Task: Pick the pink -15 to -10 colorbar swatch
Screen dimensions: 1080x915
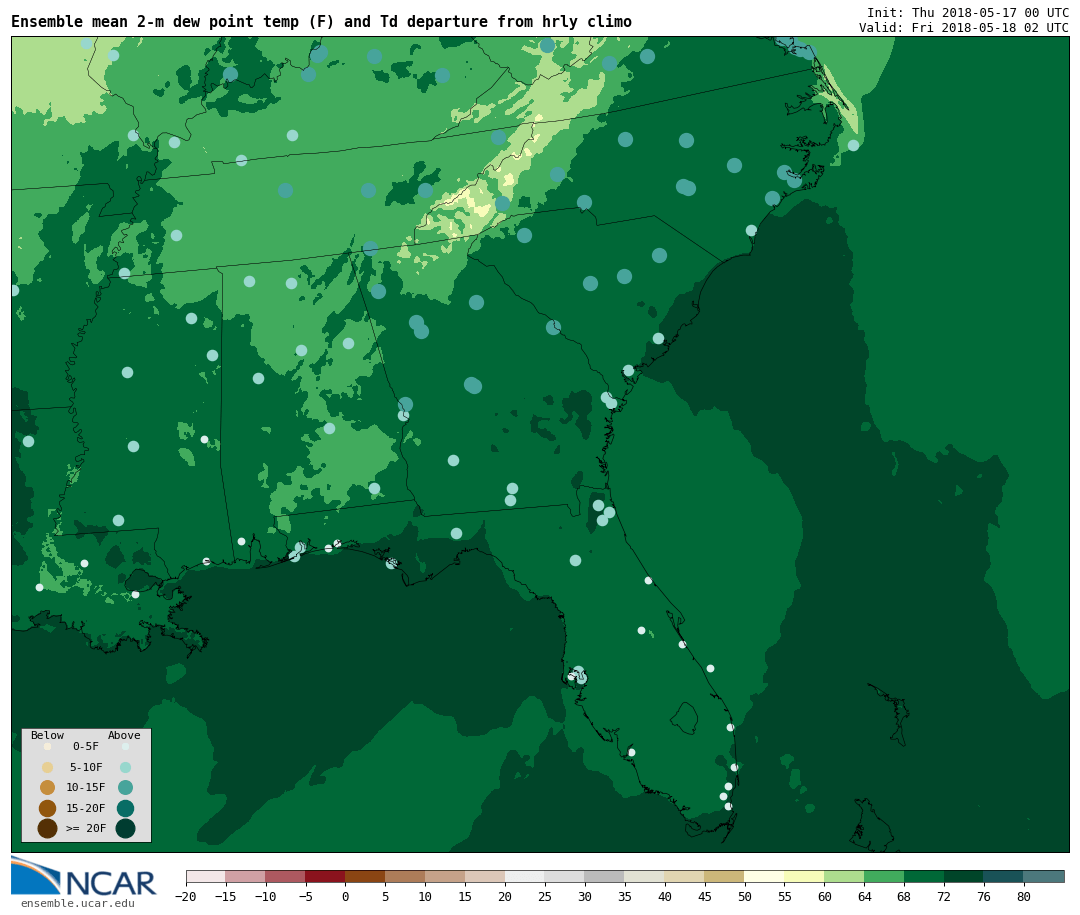Action: (246, 876)
